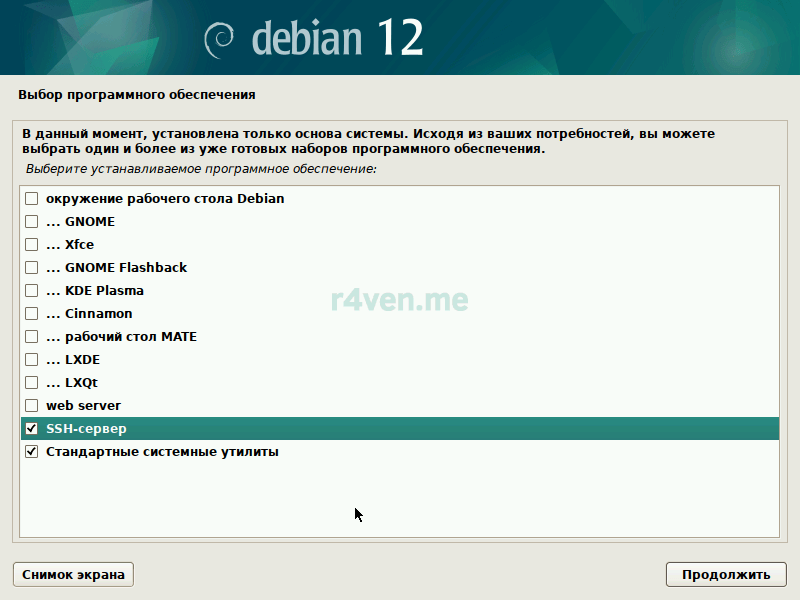The width and height of the screenshot is (800, 600).
Task: Select the 'web server' row text
Action: (x=84, y=406)
